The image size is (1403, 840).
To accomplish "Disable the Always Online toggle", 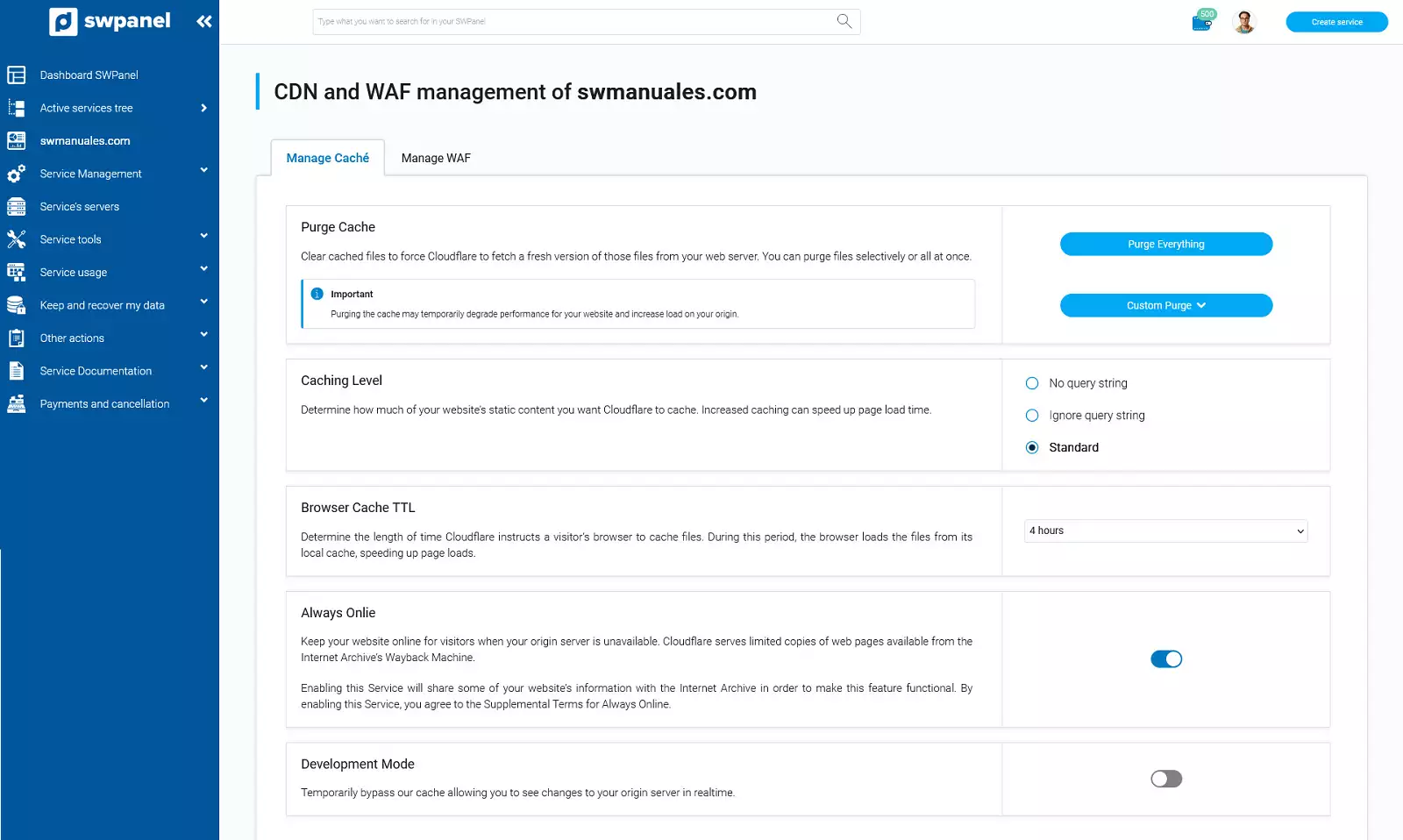I will point(1165,659).
